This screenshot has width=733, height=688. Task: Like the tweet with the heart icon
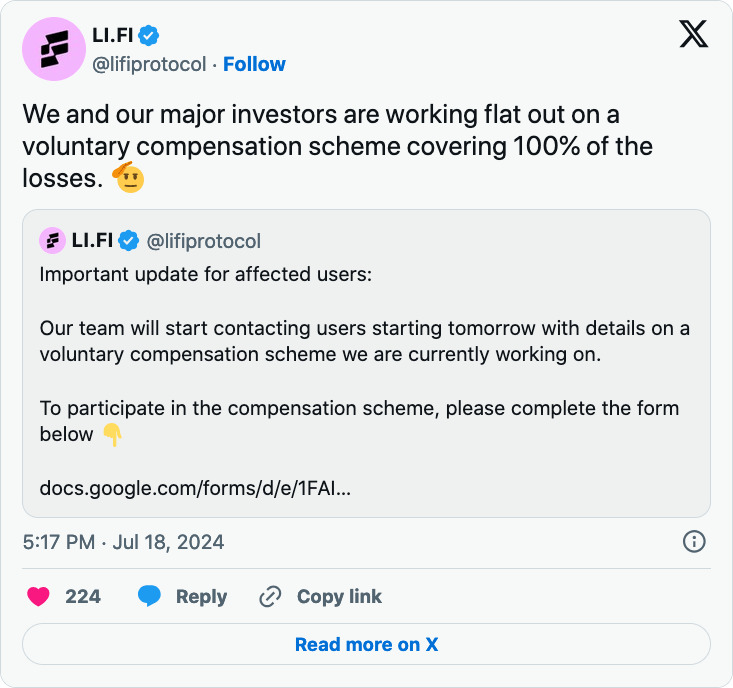click(x=38, y=596)
